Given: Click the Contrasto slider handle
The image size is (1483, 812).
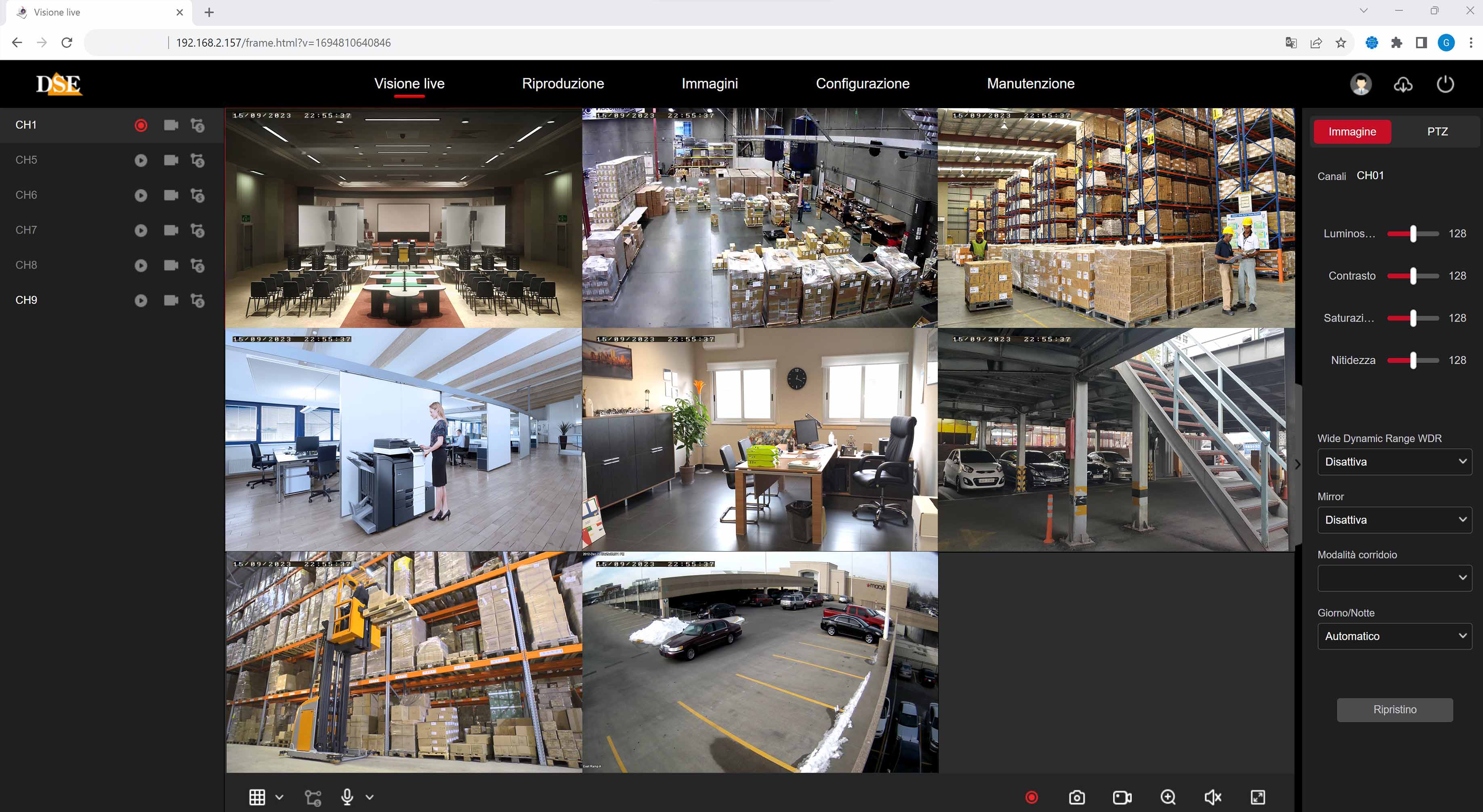Looking at the screenshot, I should click(1413, 276).
